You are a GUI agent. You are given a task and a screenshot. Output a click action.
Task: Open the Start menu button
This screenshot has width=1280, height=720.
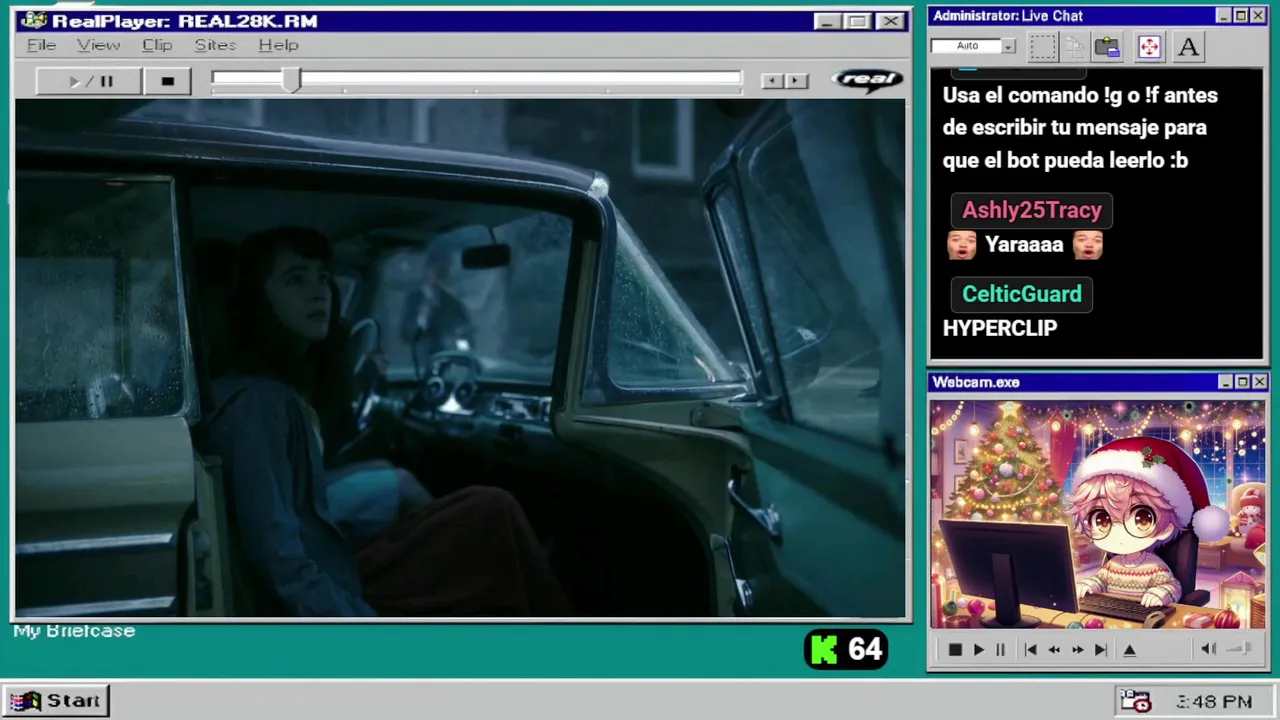56,700
